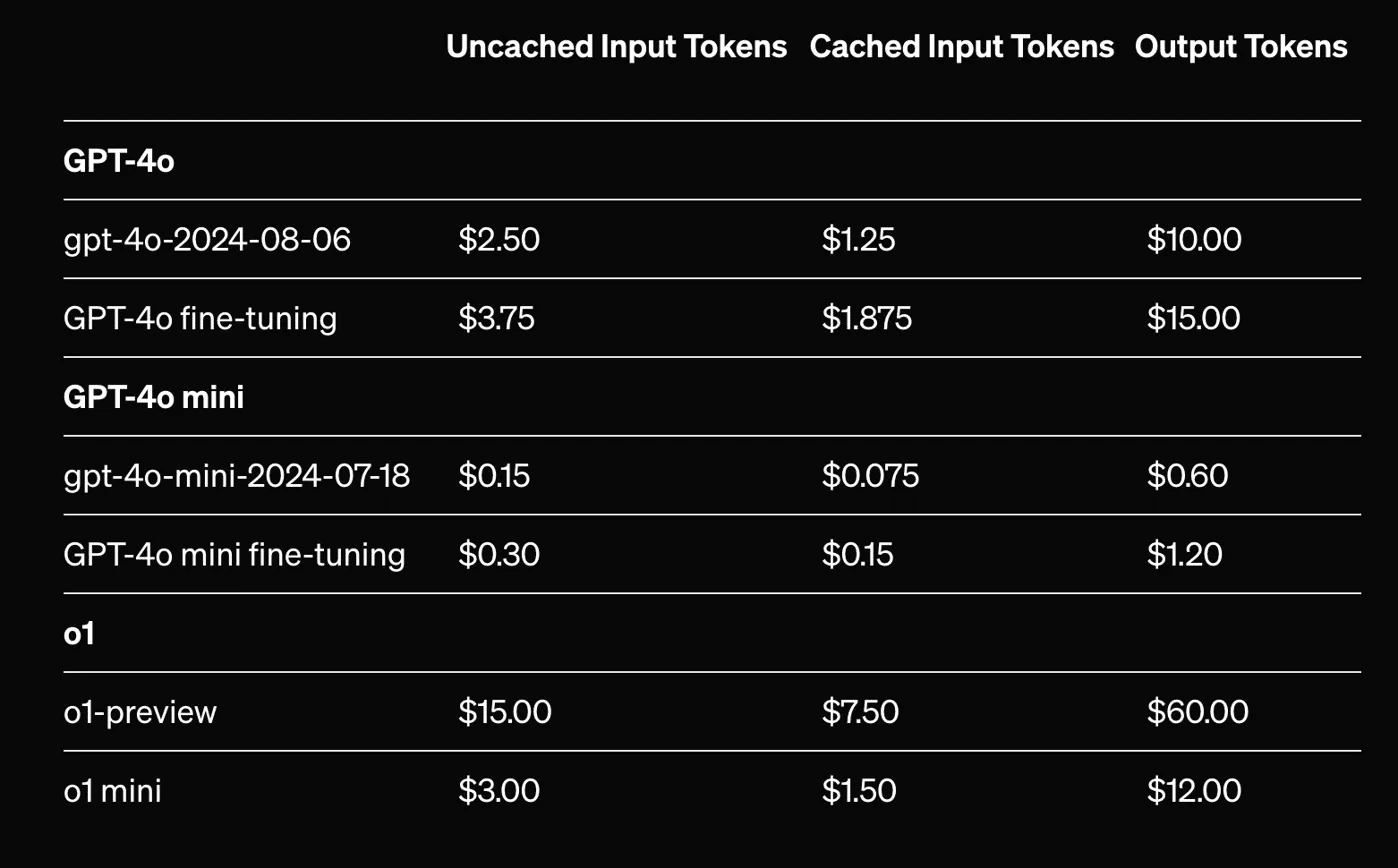Click the $0.075 cached price cell
The image size is (1398, 868).
click(x=870, y=476)
